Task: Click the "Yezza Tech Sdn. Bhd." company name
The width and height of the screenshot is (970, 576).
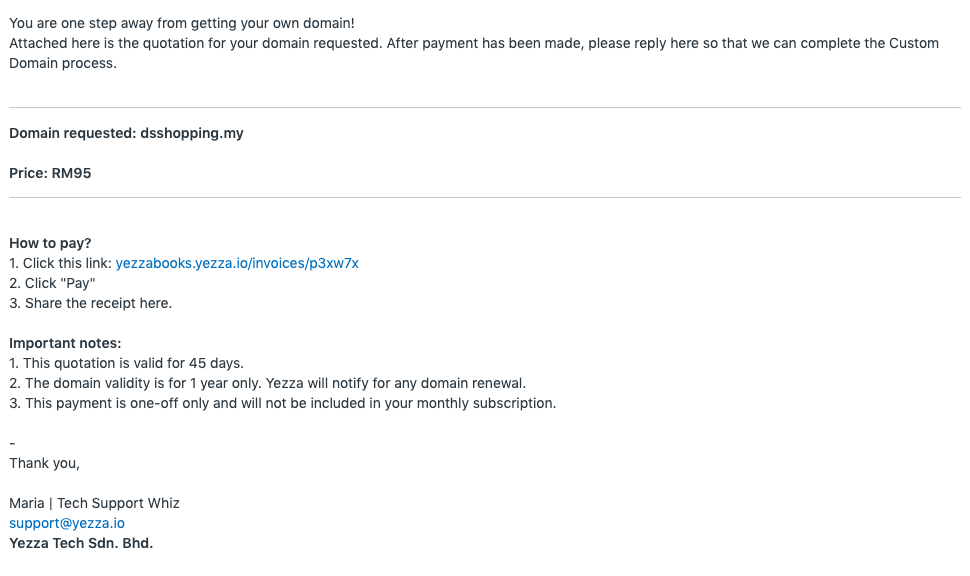Action: (81, 543)
